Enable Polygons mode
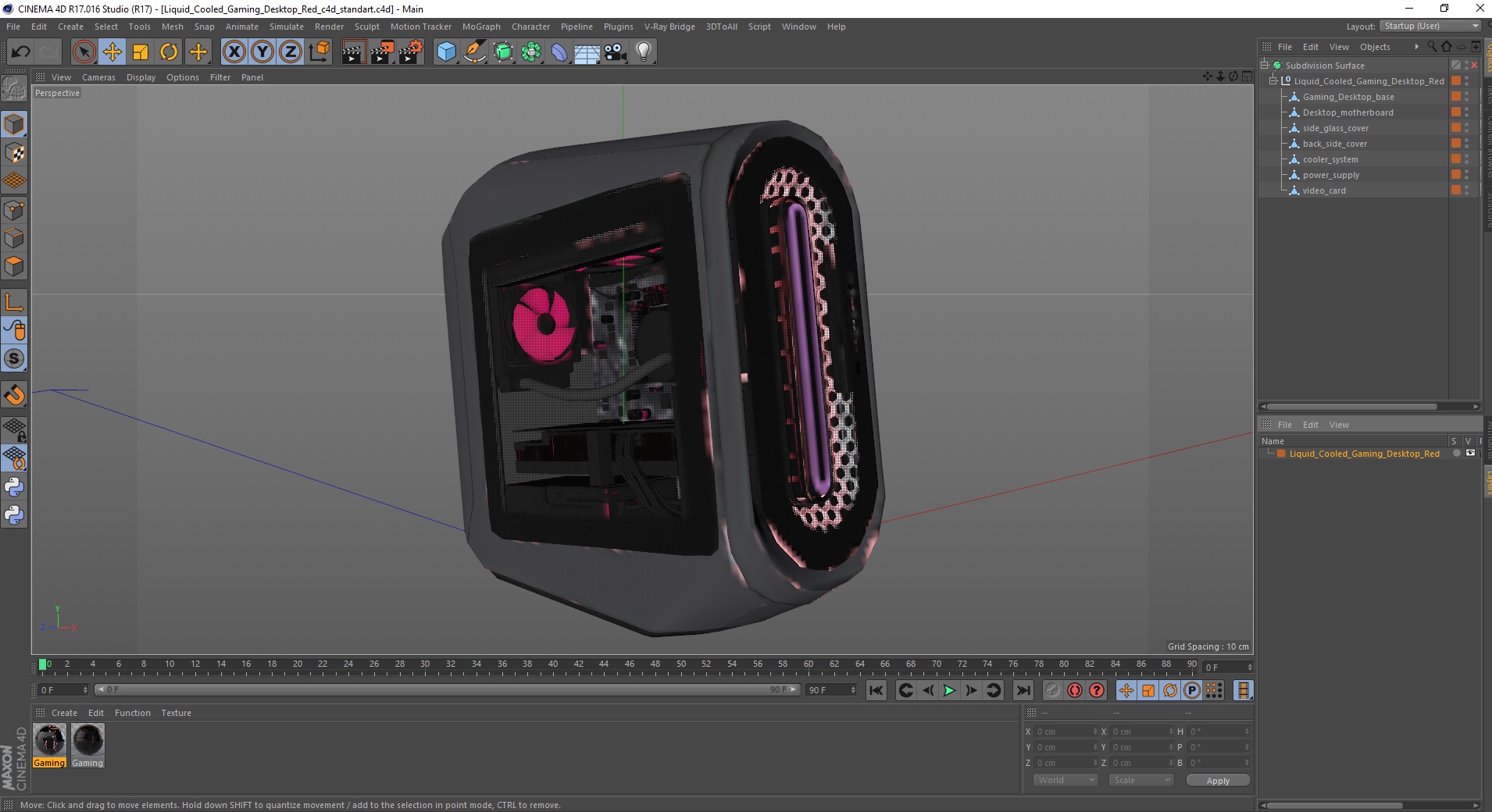The height and width of the screenshot is (812, 1492). pyautogui.click(x=14, y=267)
